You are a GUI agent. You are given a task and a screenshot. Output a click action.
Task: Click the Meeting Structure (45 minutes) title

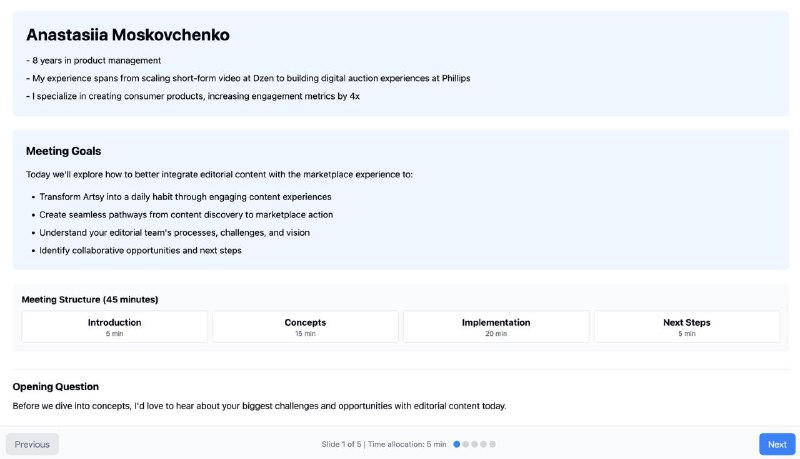point(90,299)
